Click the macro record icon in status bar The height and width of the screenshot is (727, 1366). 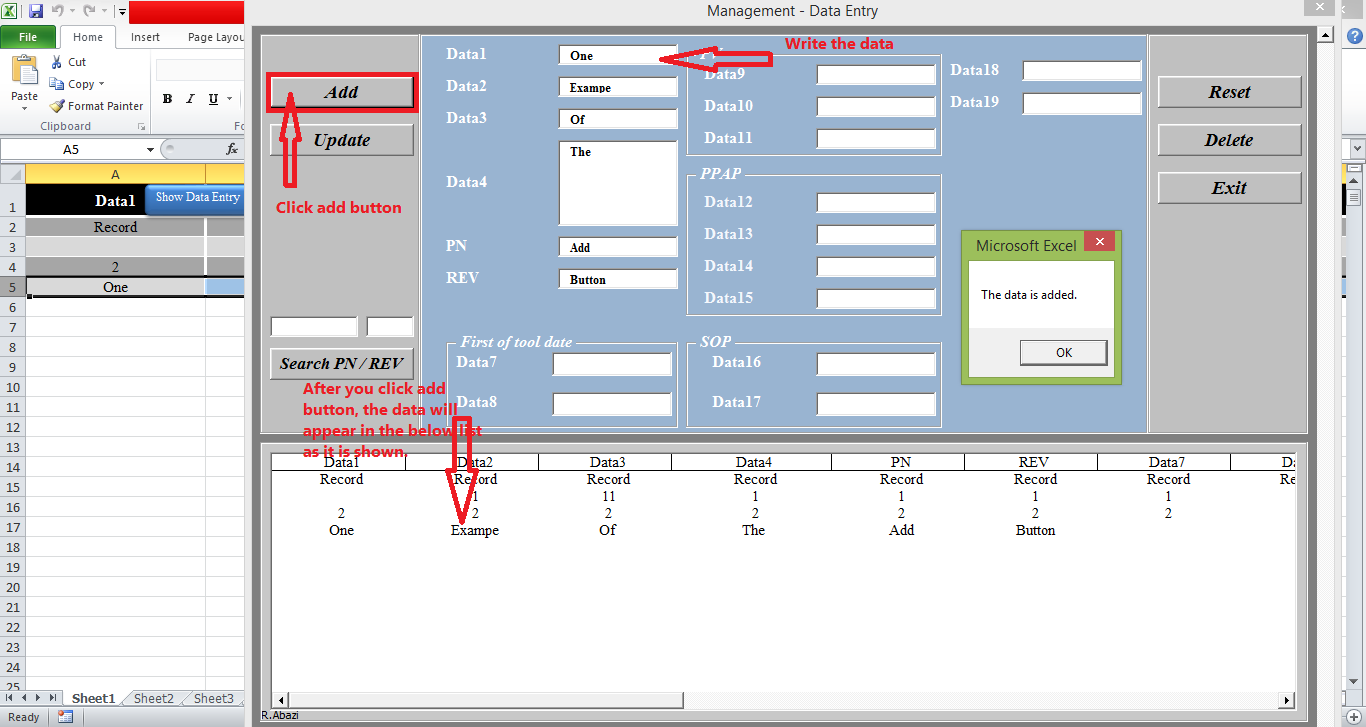tap(65, 717)
